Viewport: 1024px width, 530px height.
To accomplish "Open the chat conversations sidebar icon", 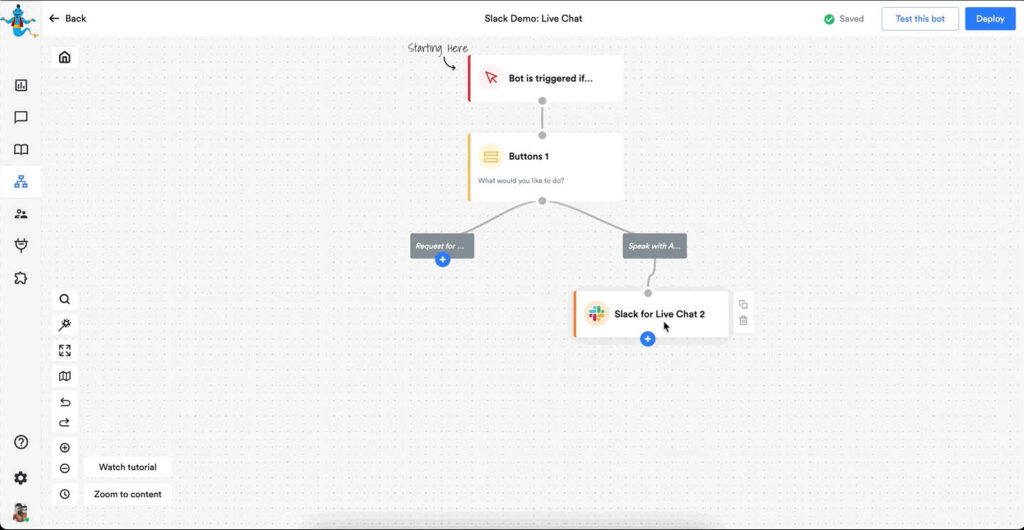I will pyautogui.click(x=21, y=117).
